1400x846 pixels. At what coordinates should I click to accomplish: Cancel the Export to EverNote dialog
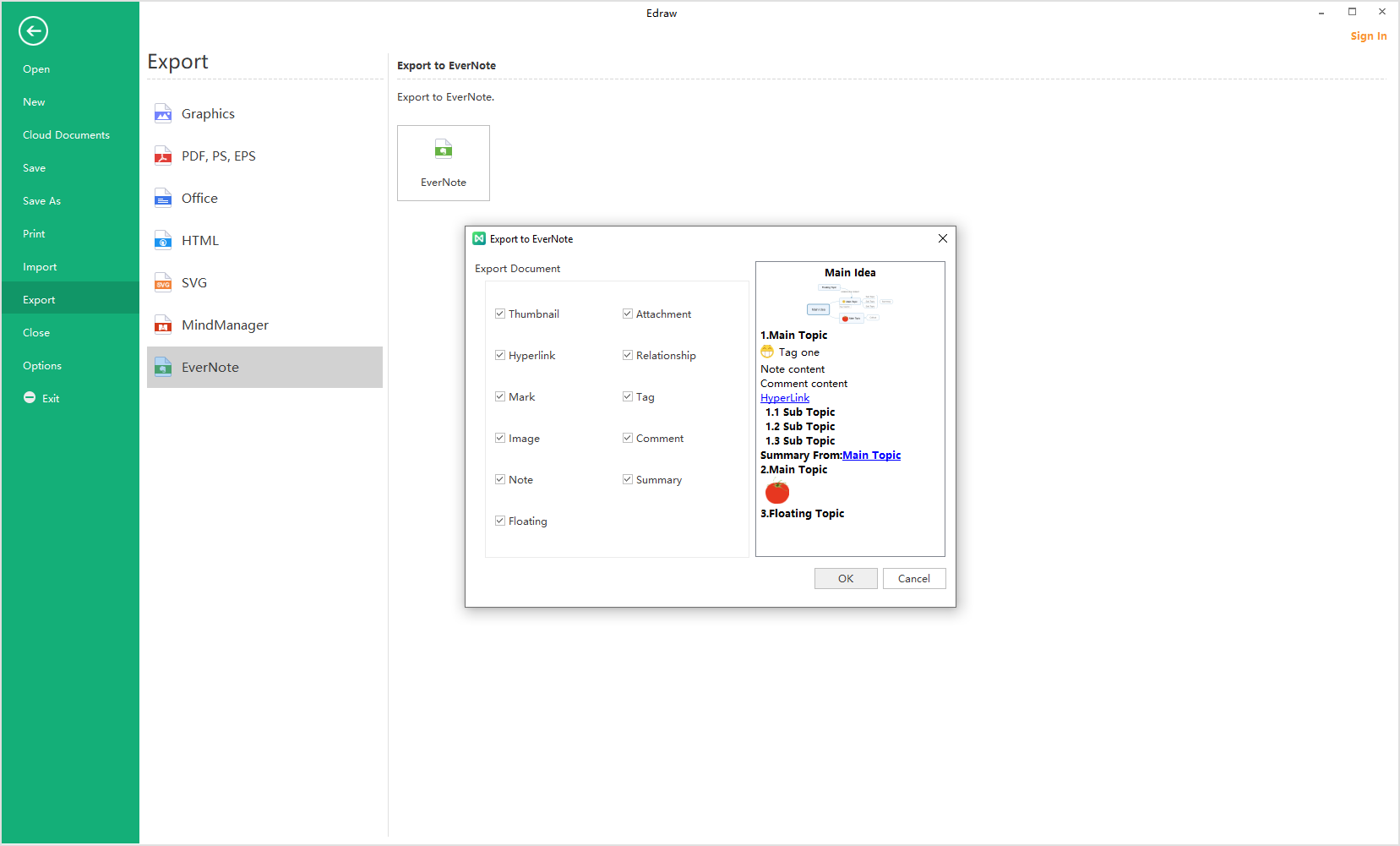913,578
